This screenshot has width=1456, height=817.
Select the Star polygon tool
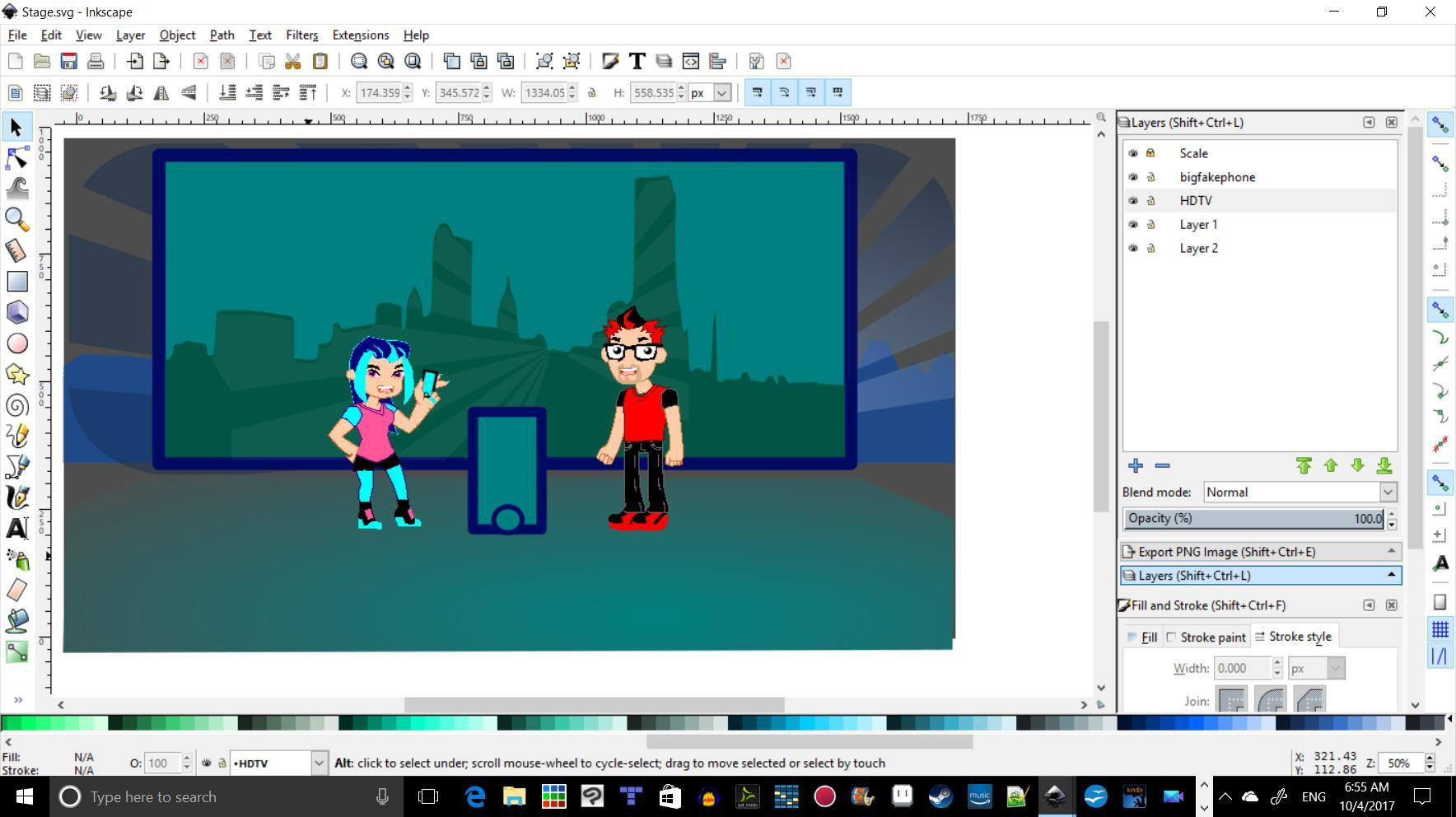[16, 374]
